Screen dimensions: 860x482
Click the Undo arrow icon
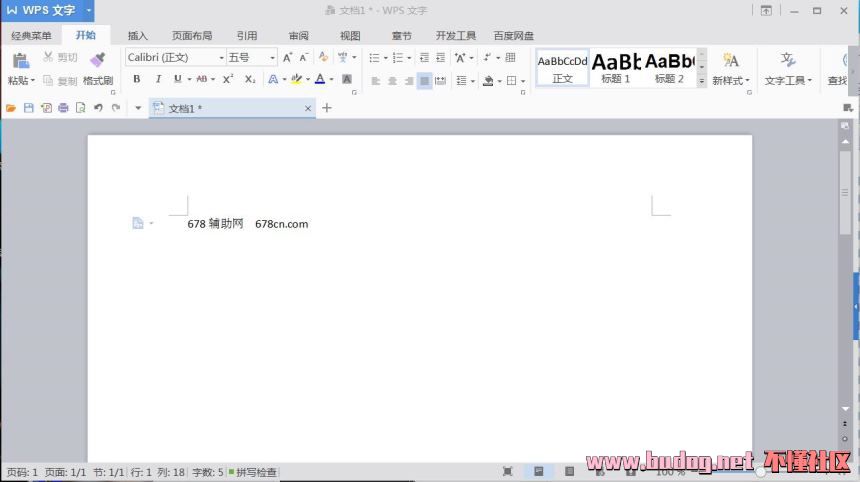98,108
